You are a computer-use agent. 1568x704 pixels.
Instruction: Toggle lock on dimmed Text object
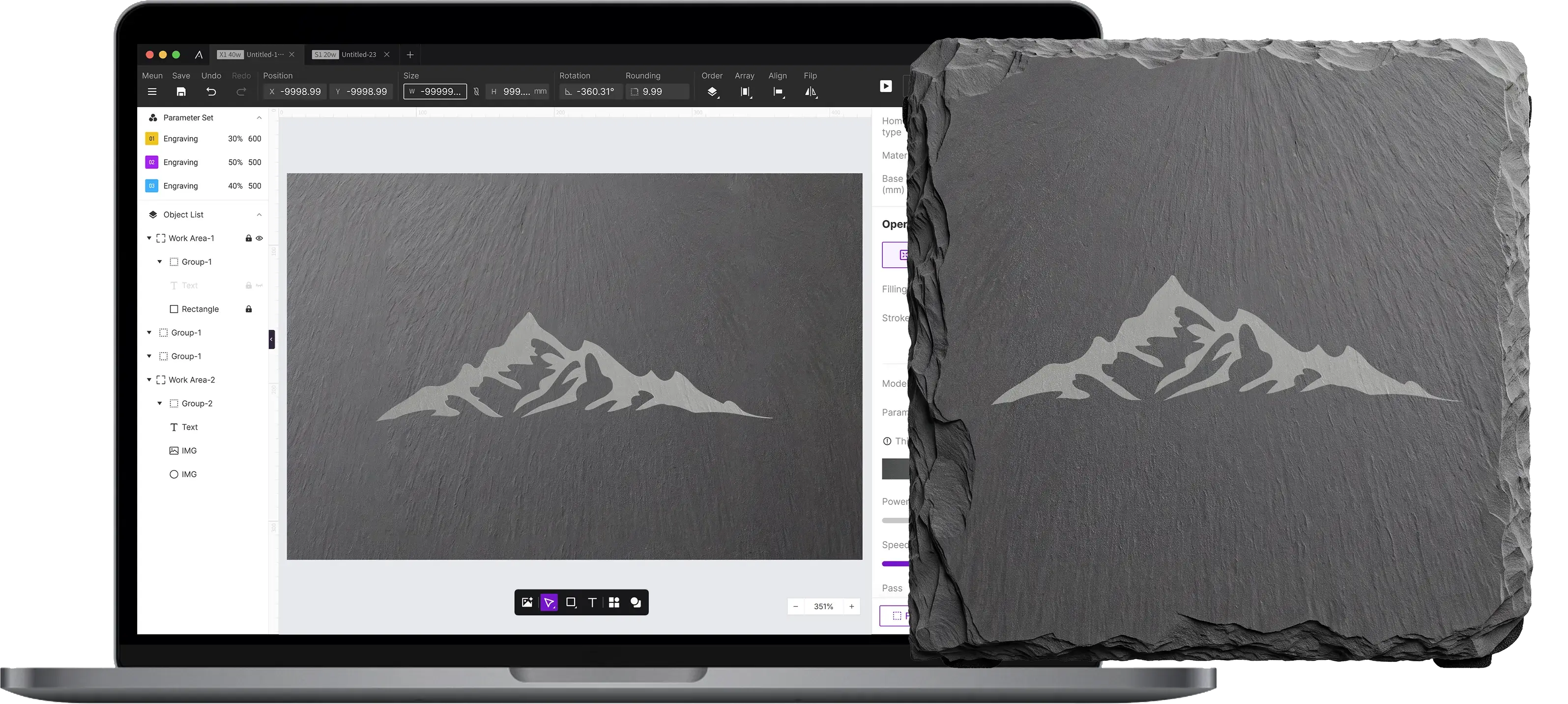click(248, 286)
